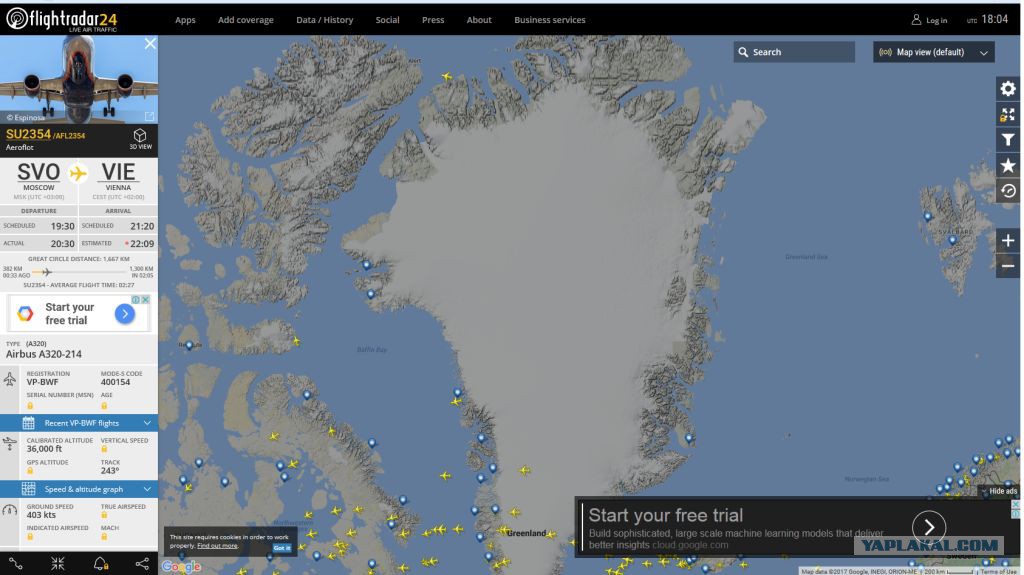Select the airport pin on Greenland's east coast

689,438
